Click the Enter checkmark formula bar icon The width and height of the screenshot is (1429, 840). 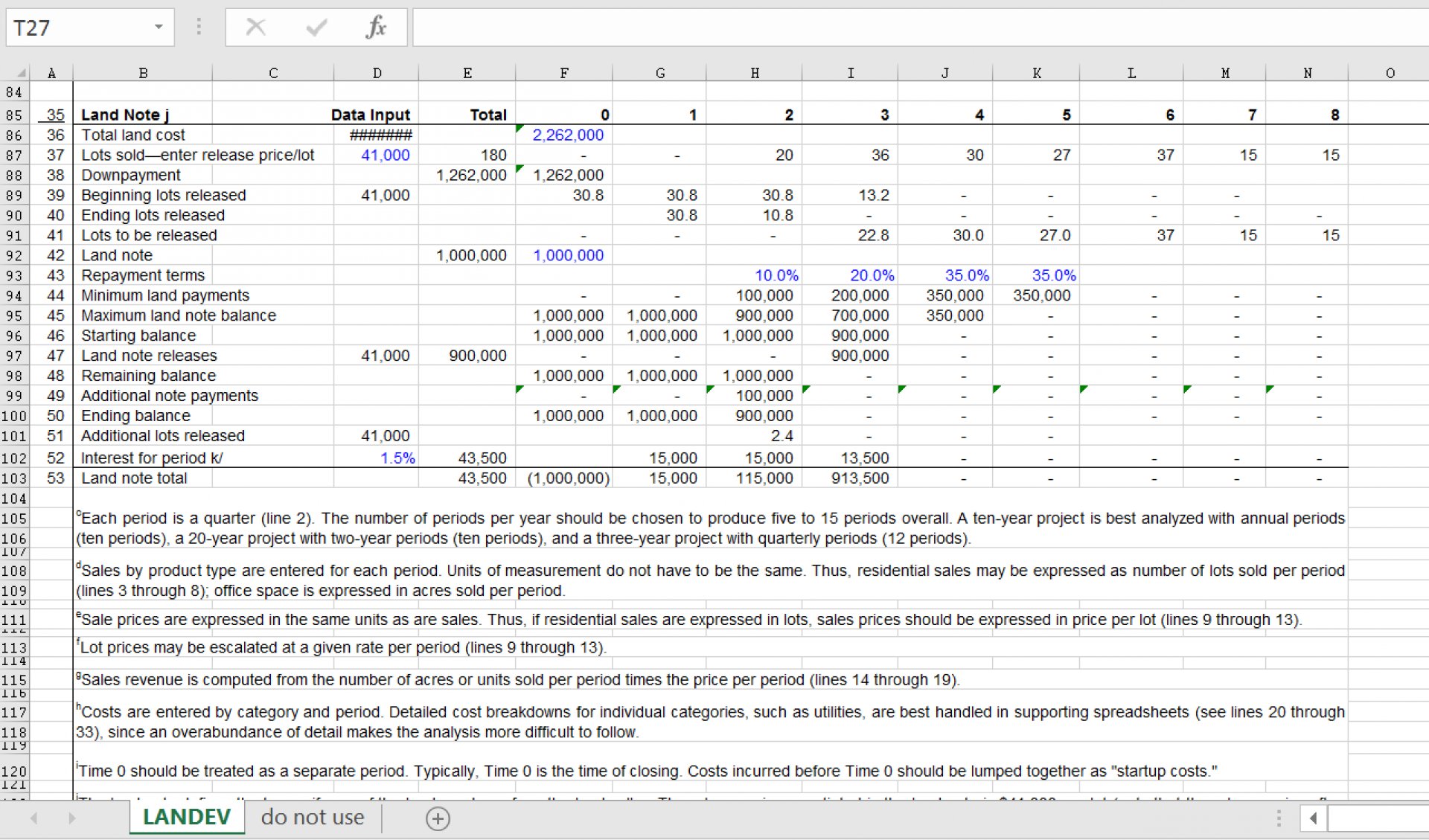pos(316,28)
